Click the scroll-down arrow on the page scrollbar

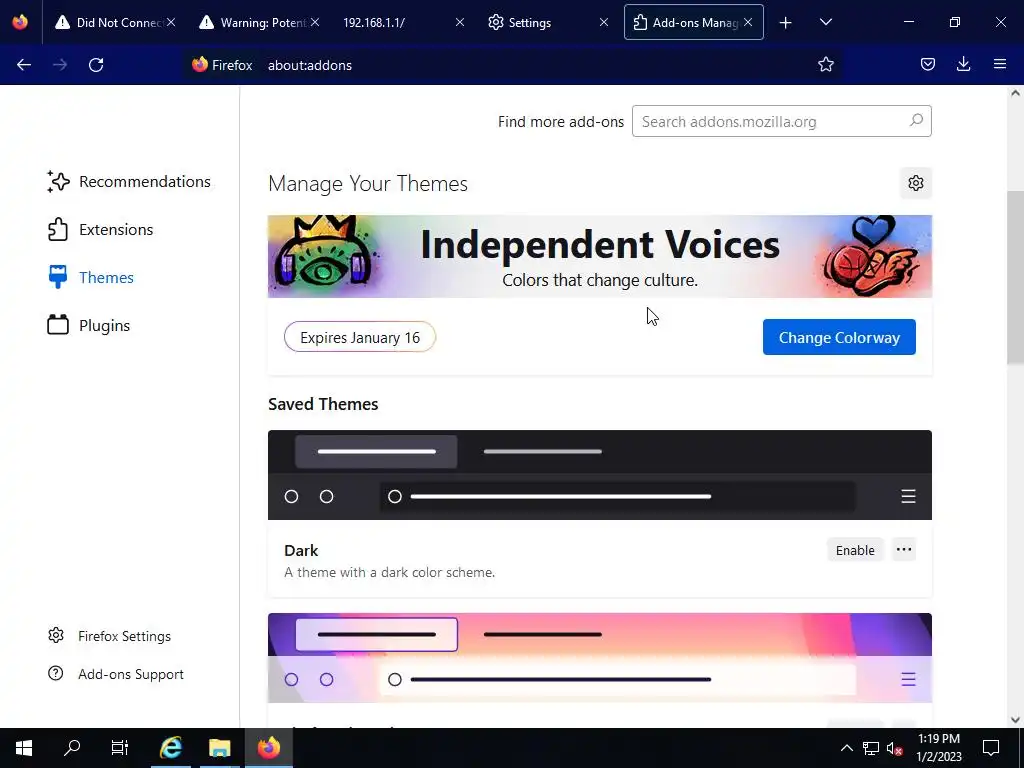click(1015, 720)
